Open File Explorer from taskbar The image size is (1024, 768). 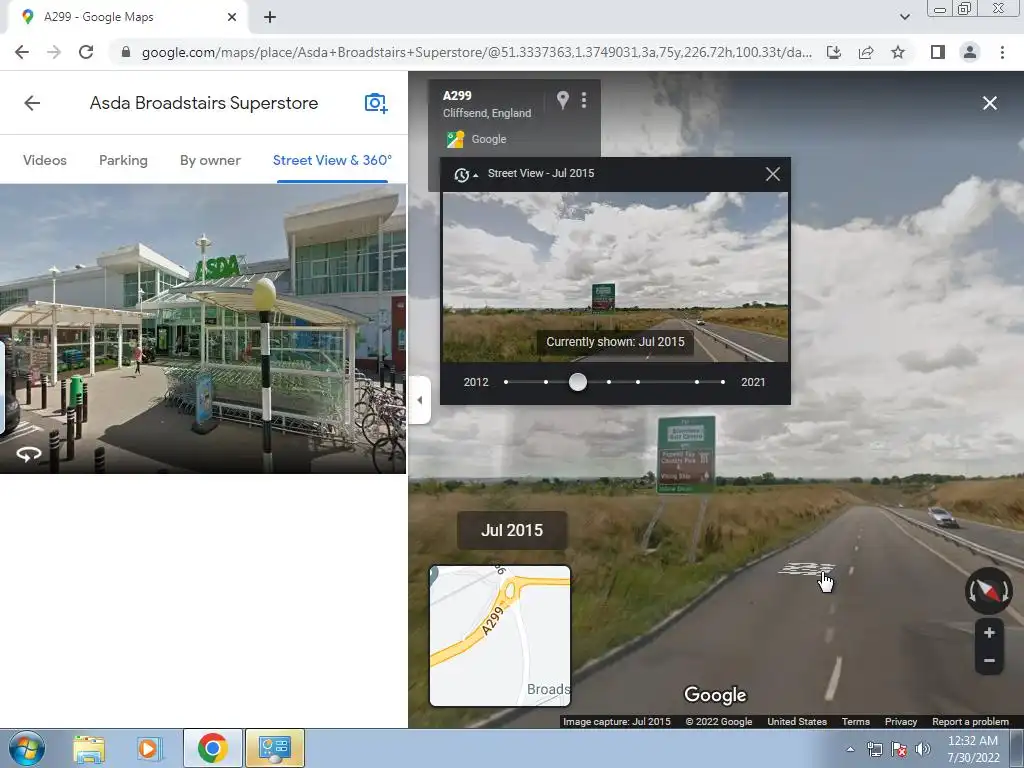pyautogui.click(x=89, y=749)
